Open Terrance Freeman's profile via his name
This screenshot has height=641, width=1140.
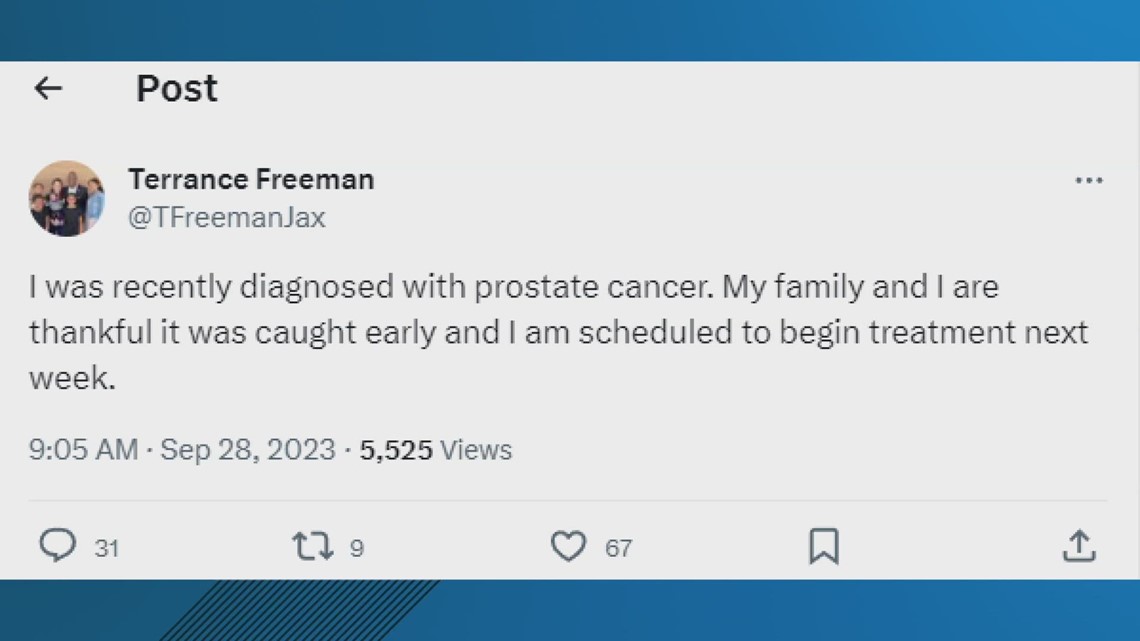(x=250, y=179)
